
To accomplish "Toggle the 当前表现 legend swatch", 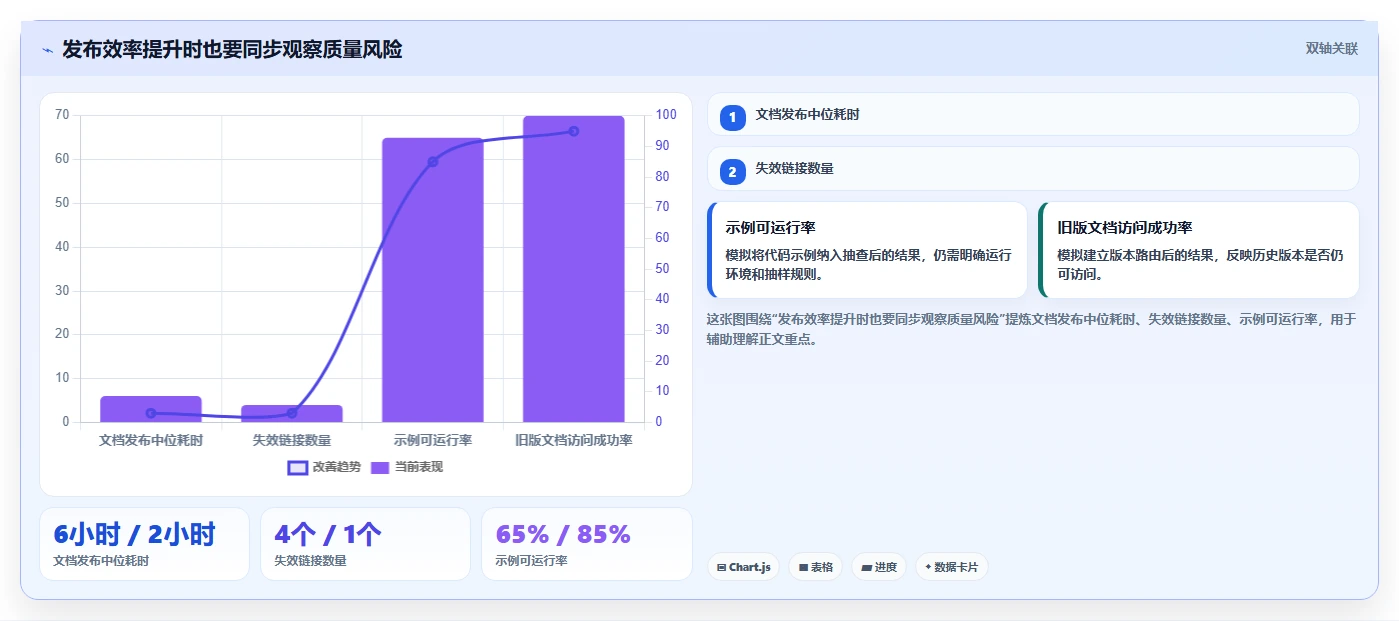I will coord(380,467).
